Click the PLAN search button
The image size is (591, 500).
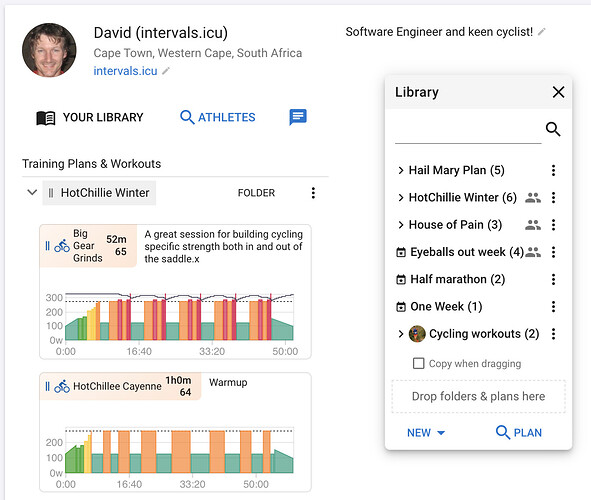[x=519, y=432]
